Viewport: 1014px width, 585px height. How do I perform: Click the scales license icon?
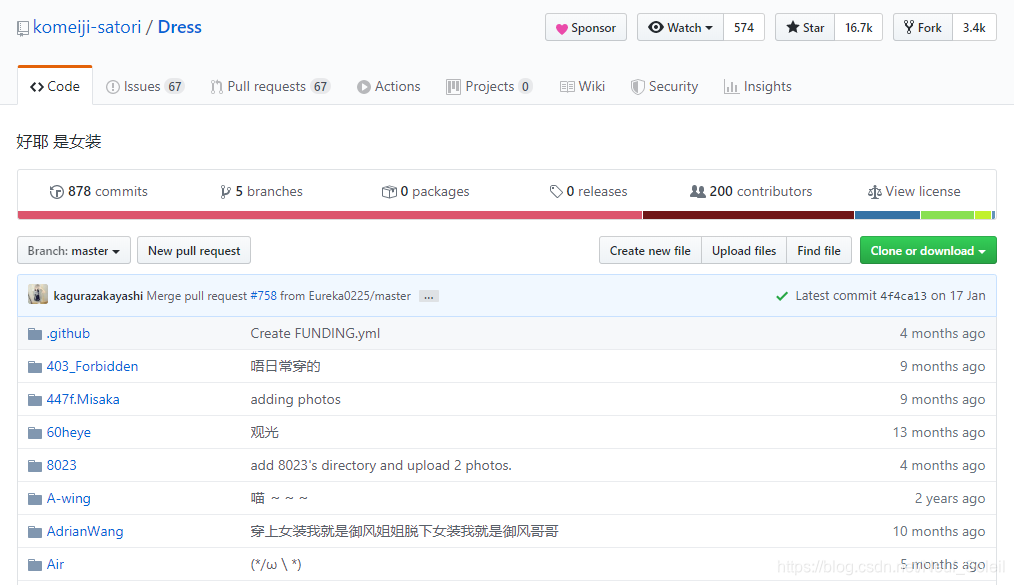[x=875, y=192]
